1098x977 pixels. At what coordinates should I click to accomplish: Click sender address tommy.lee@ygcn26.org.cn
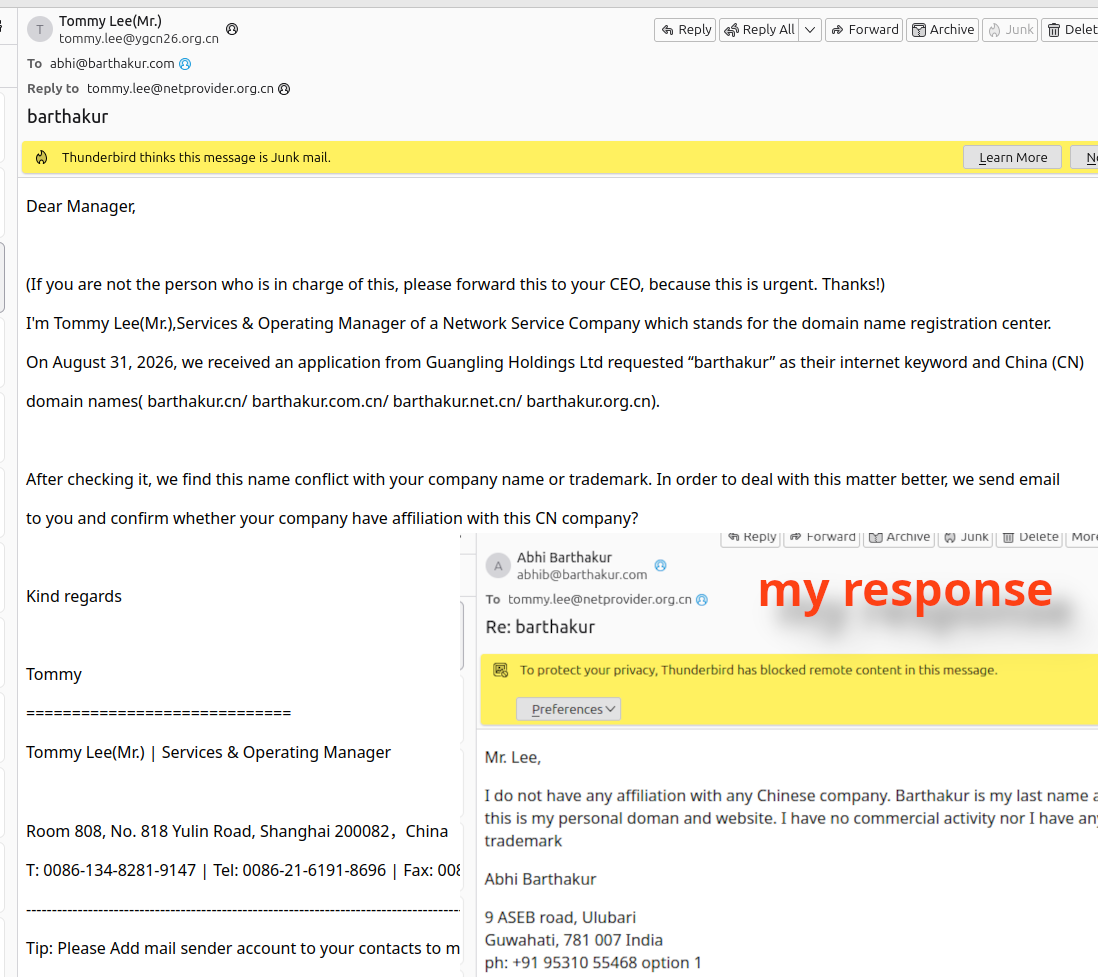[139, 39]
